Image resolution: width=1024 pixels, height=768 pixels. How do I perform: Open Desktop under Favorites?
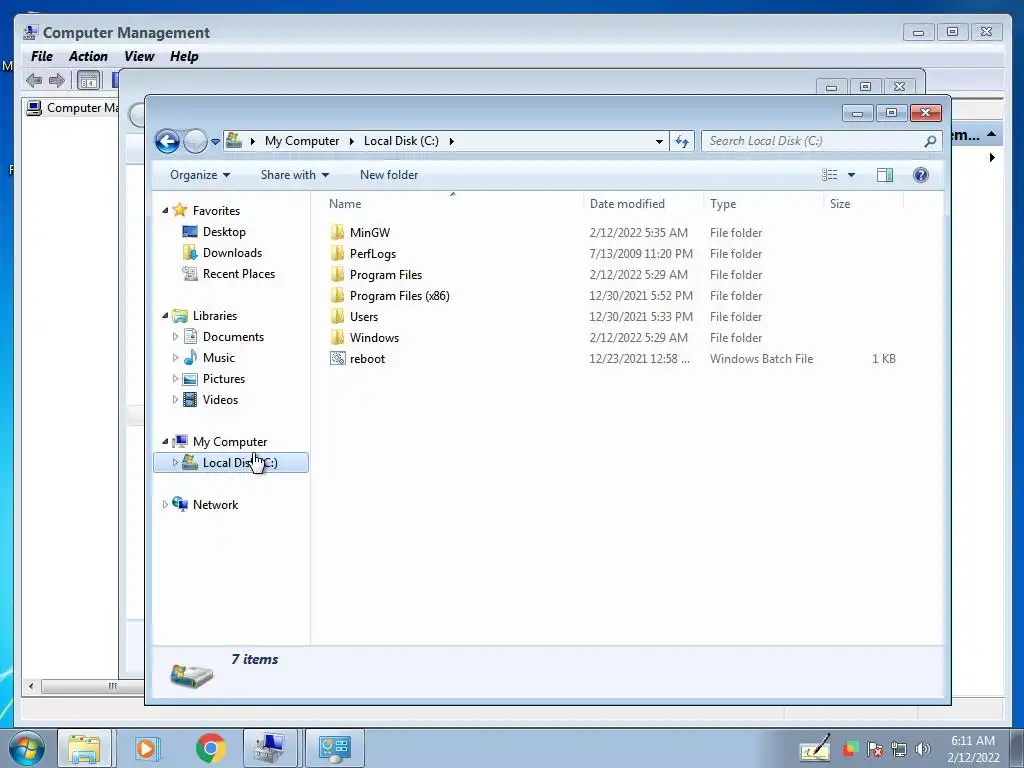coord(224,232)
